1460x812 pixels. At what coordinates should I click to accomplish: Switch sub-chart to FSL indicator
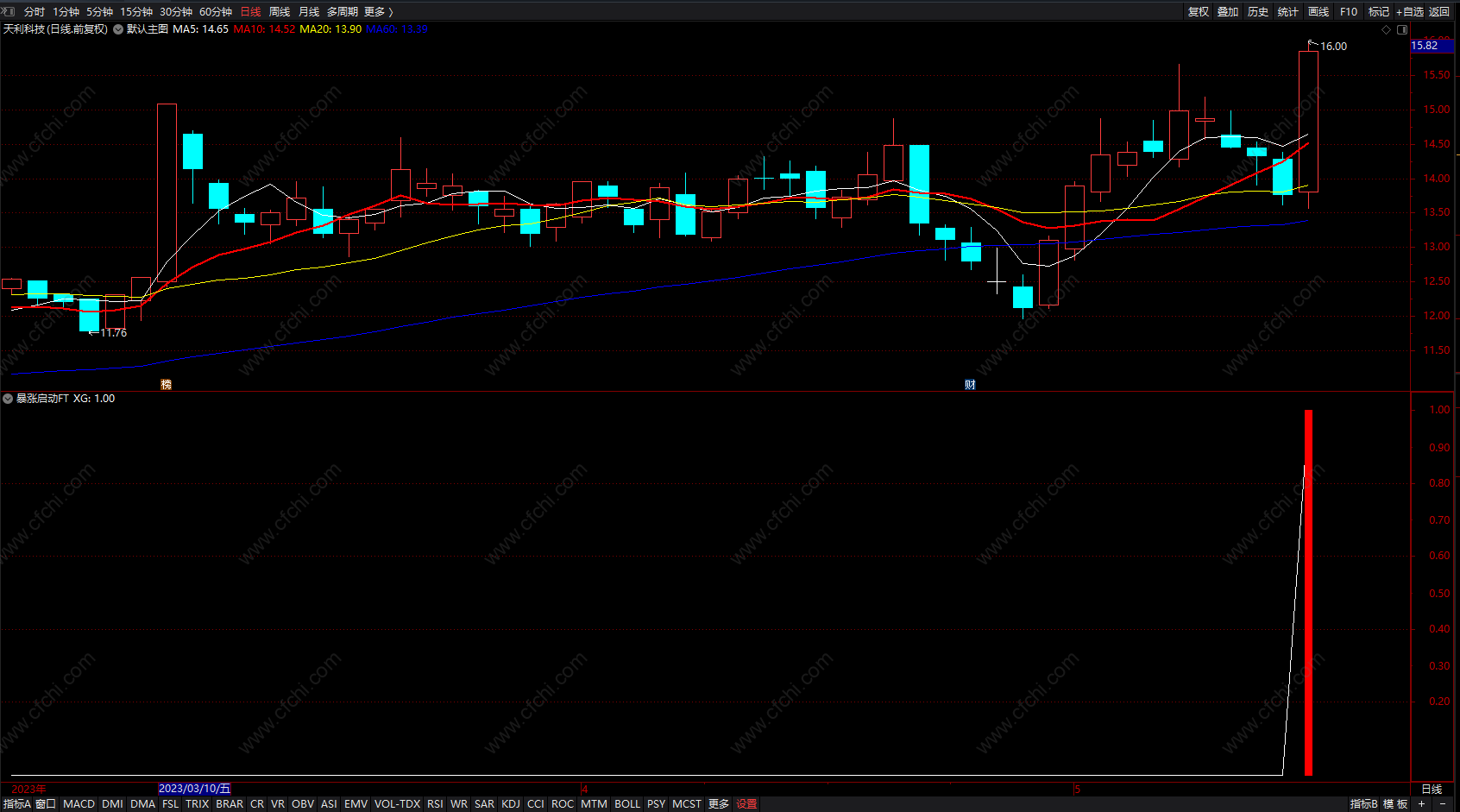point(170,804)
